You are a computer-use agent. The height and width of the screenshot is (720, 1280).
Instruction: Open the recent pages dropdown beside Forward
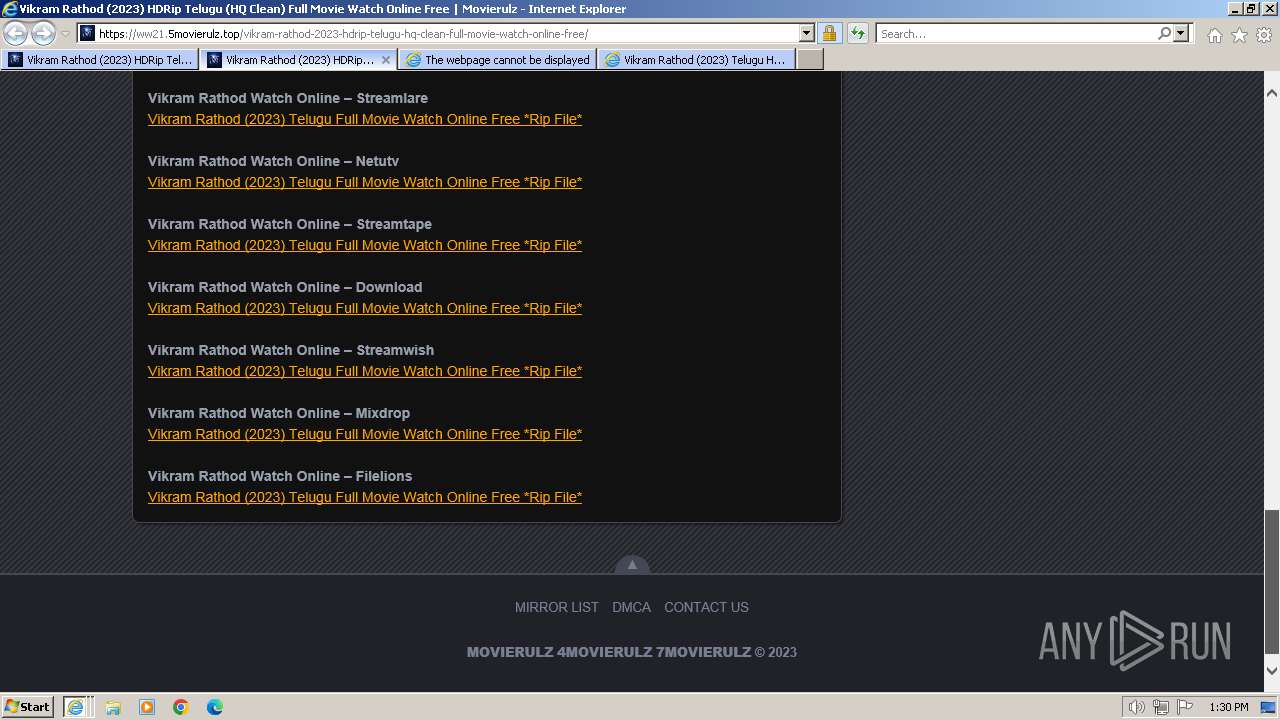tap(65, 34)
